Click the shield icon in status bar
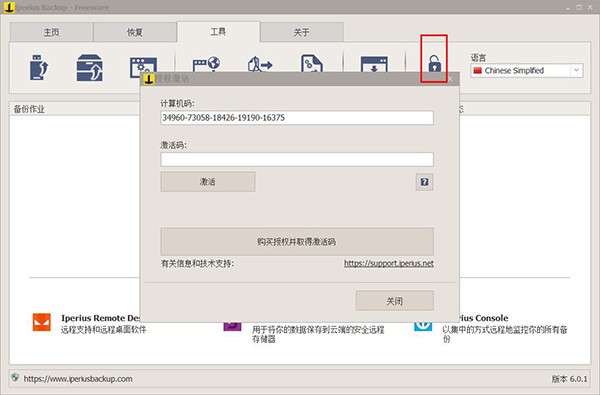This screenshot has width=600, height=395. [15, 377]
